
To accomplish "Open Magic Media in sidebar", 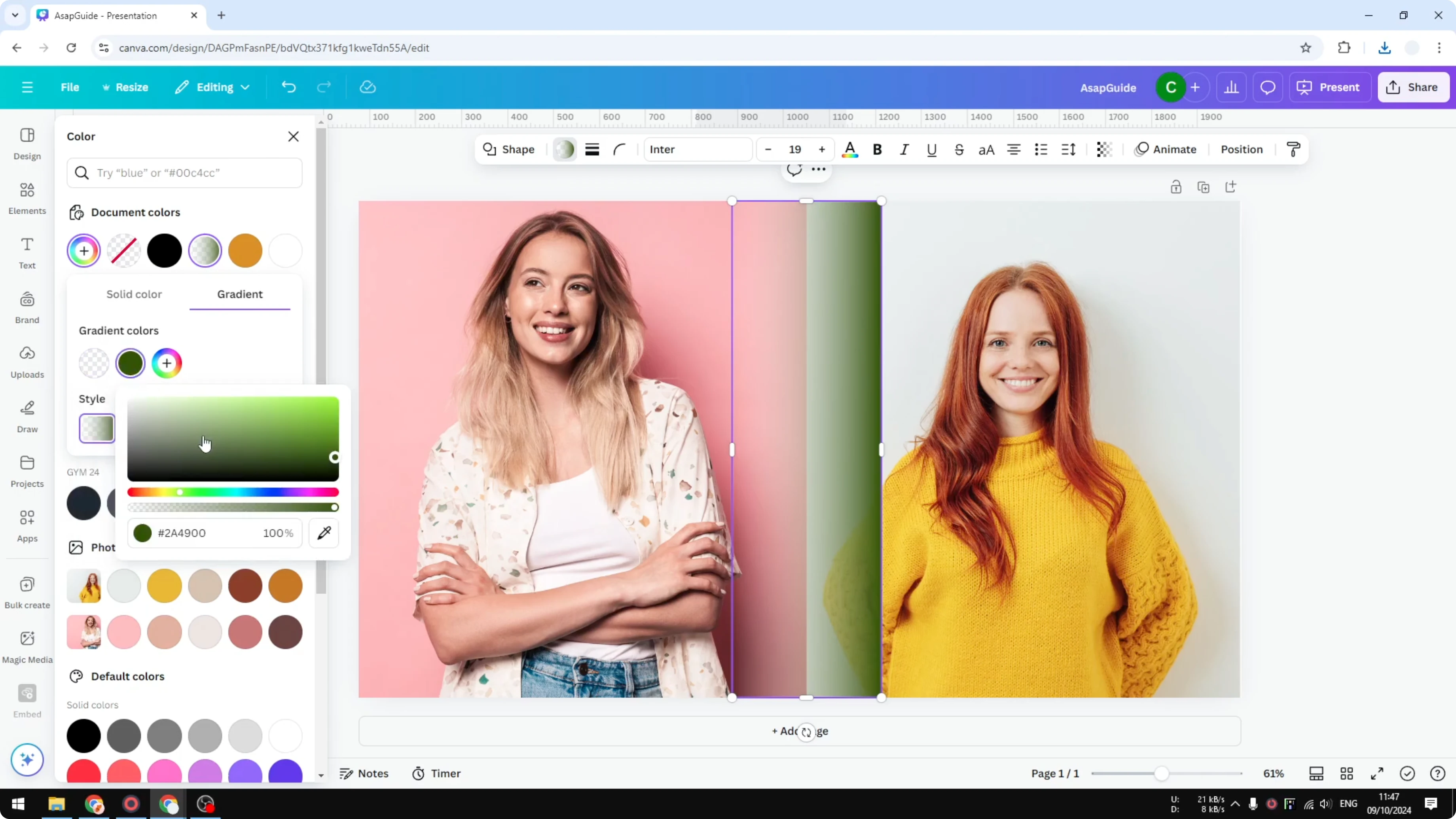I will coord(27,647).
